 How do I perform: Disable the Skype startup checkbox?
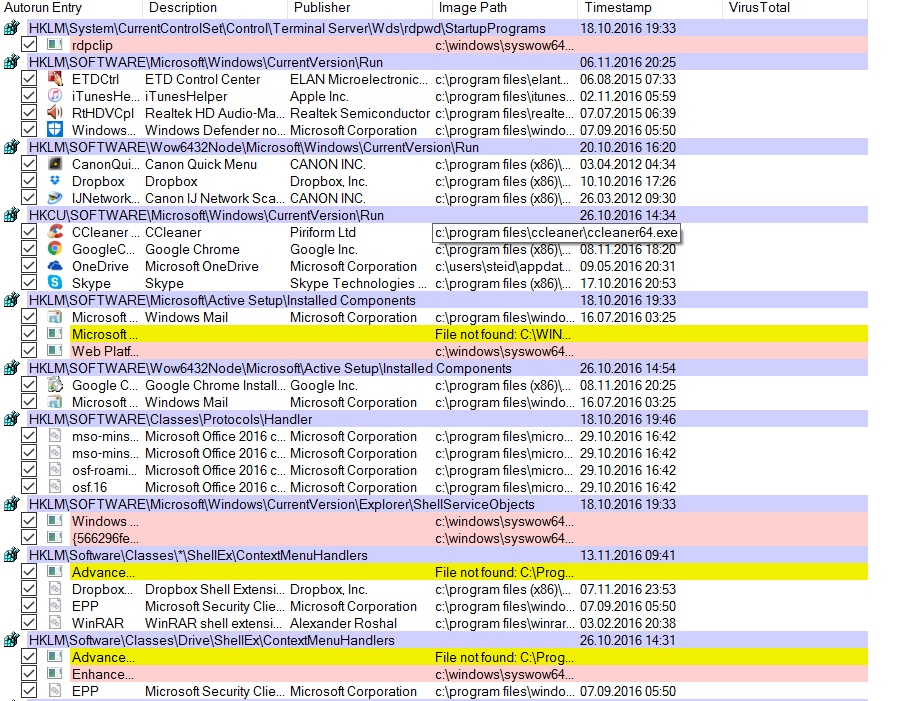[29, 283]
